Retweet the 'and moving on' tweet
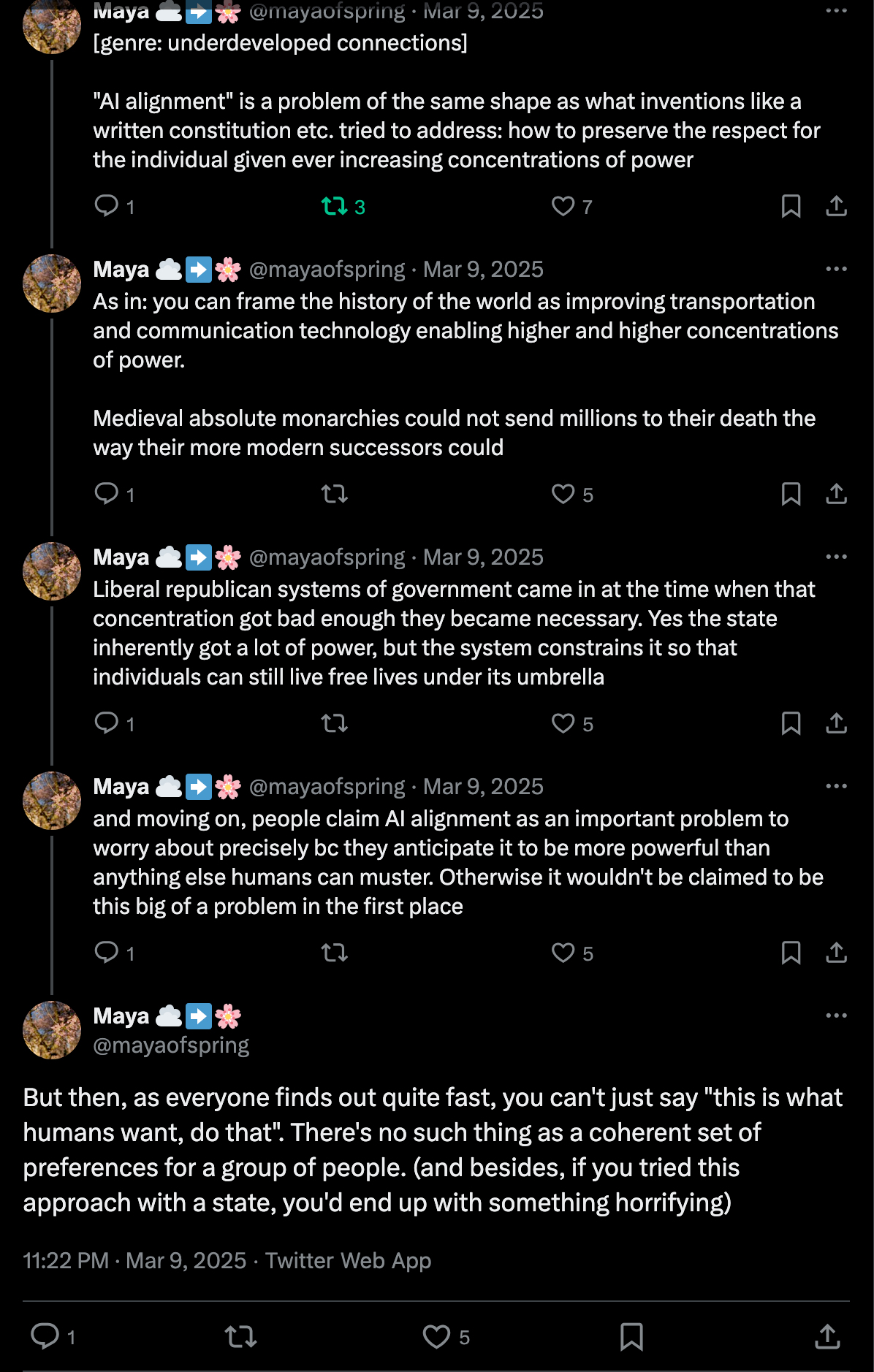 pos(335,953)
